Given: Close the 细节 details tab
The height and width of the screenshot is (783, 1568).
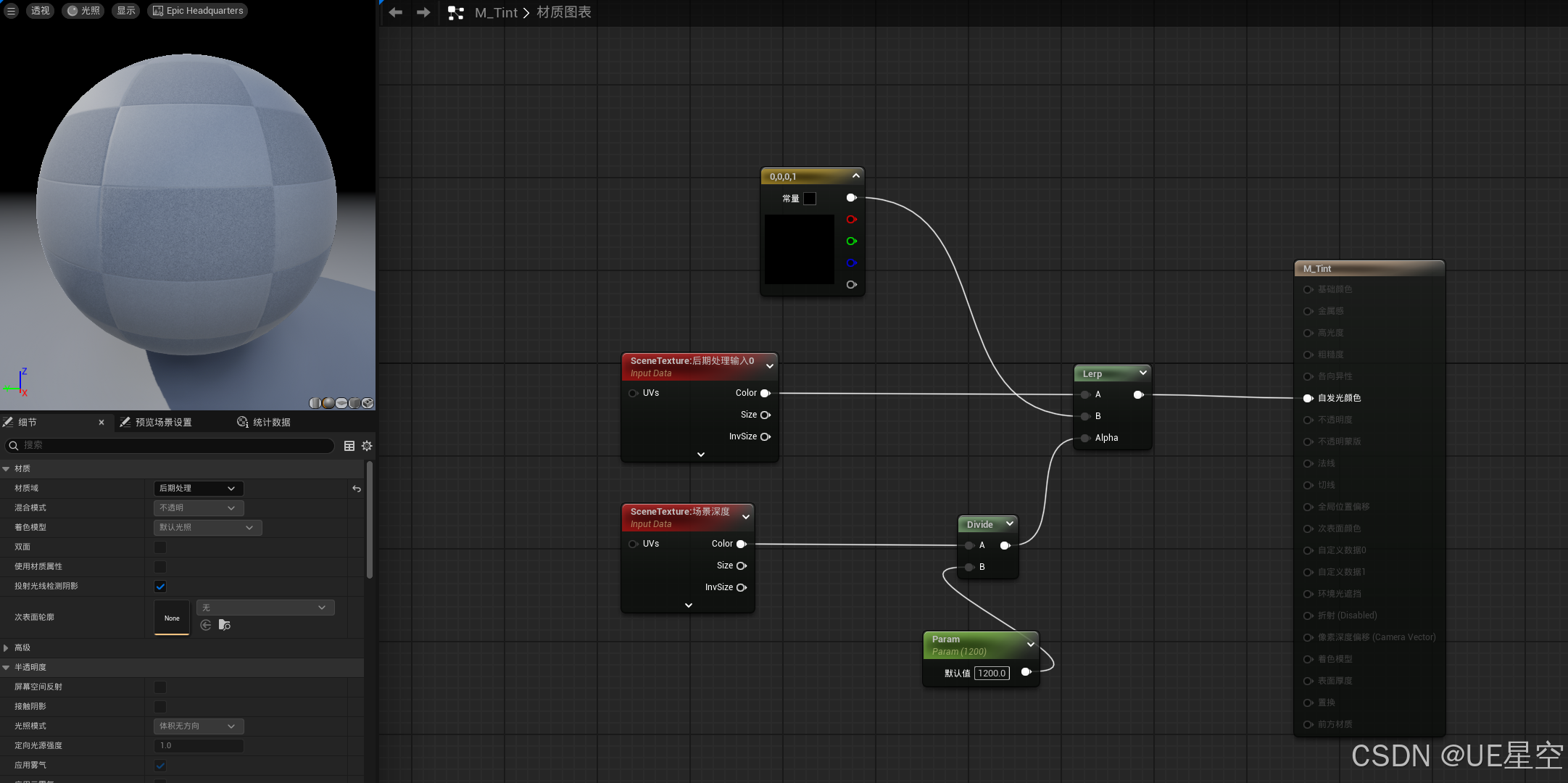Looking at the screenshot, I should (x=101, y=422).
